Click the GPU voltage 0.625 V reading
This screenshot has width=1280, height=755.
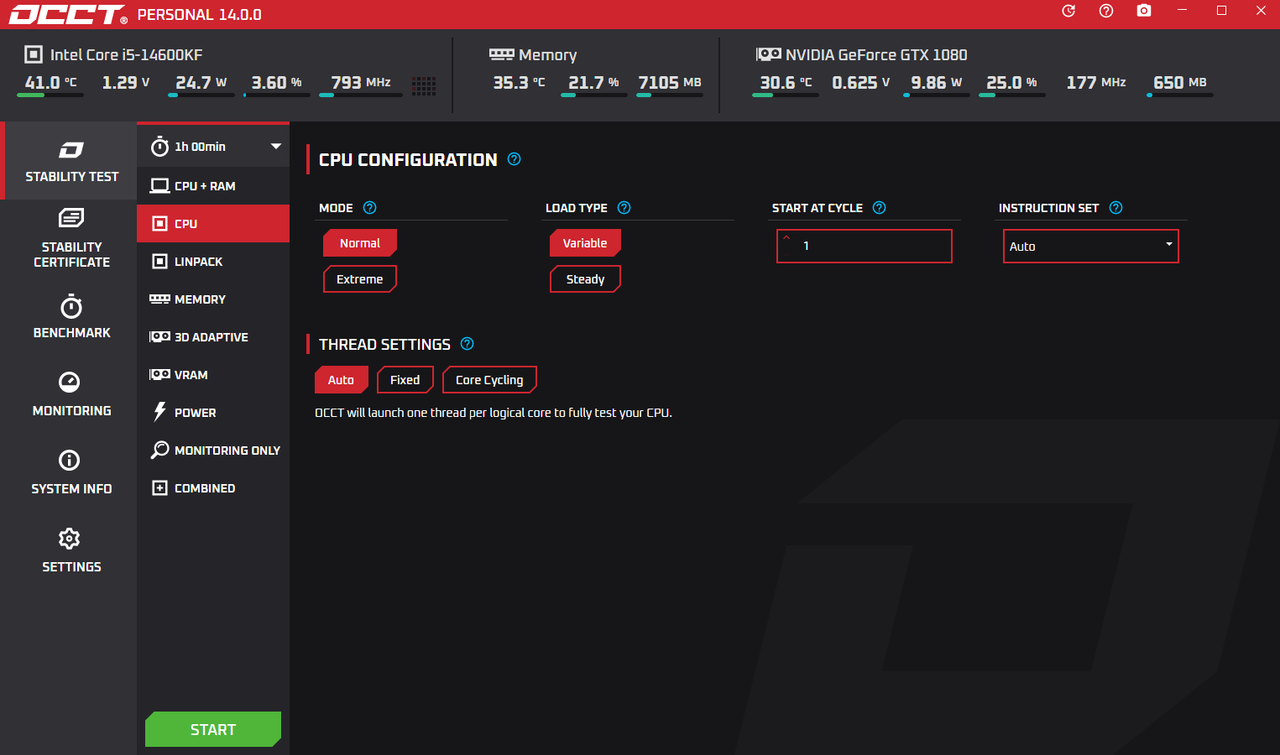click(861, 83)
